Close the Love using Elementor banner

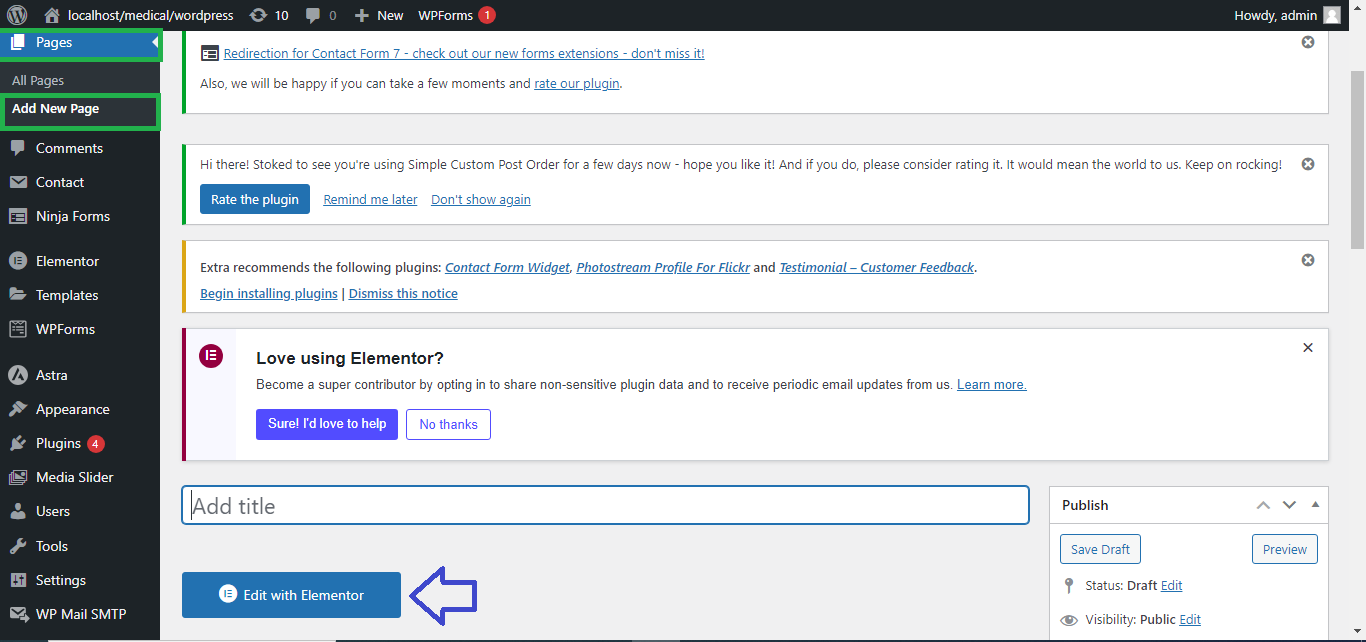[1307, 348]
